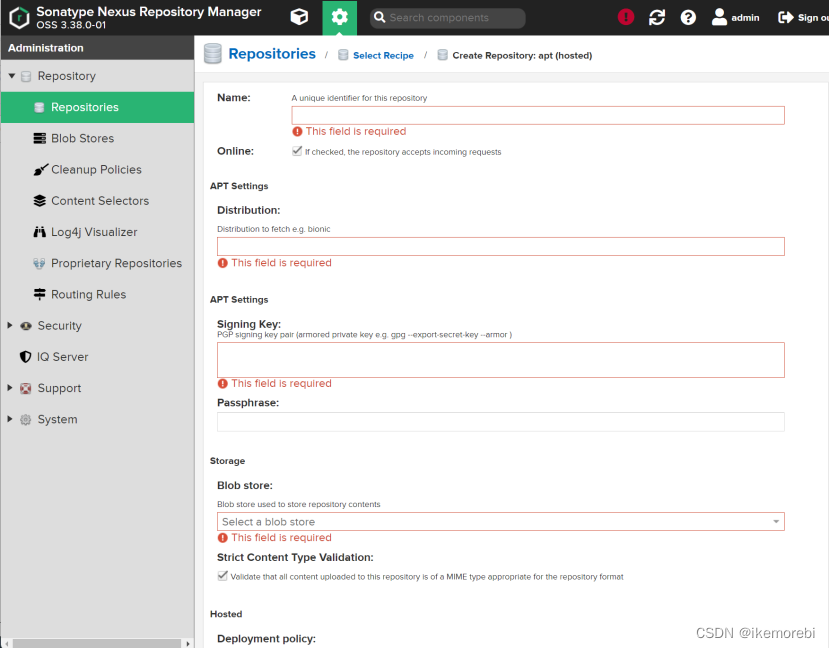Open Log4j Visualizer menu item
The width and height of the screenshot is (830, 648).
(x=97, y=232)
